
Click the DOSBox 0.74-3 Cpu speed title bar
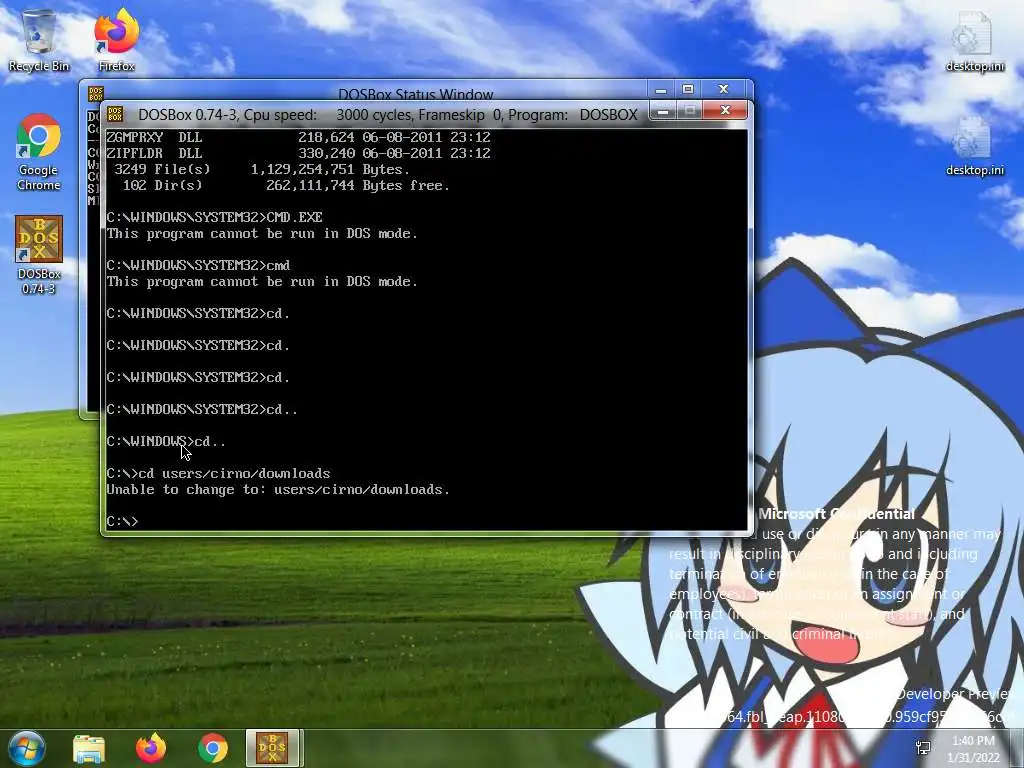(x=388, y=115)
